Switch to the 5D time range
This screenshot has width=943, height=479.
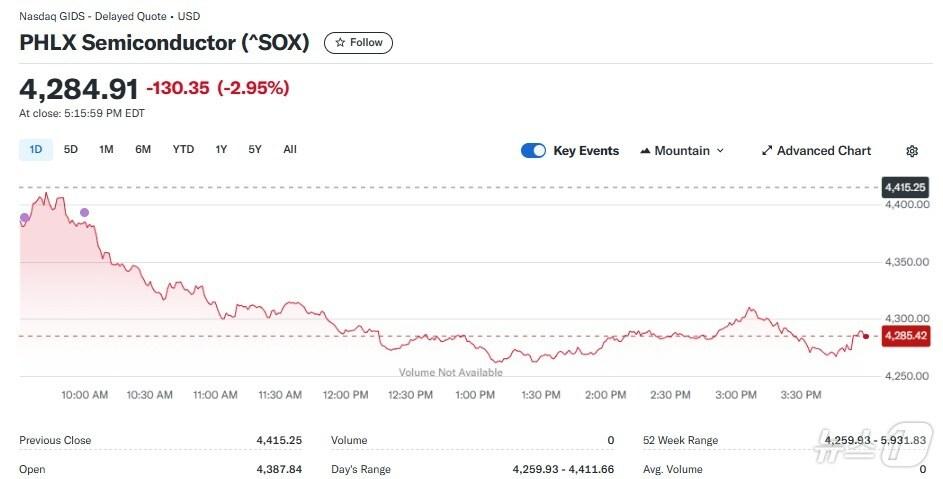point(70,150)
